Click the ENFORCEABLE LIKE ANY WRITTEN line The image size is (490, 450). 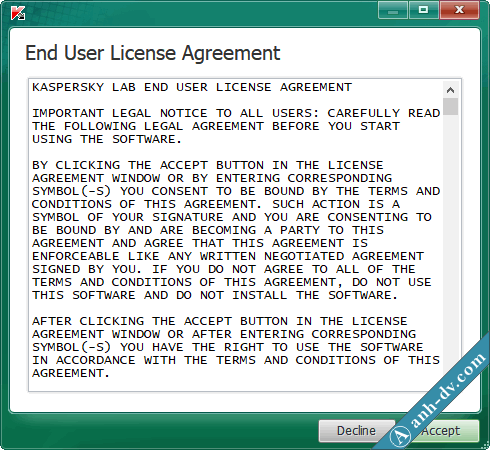(x=228, y=256)
